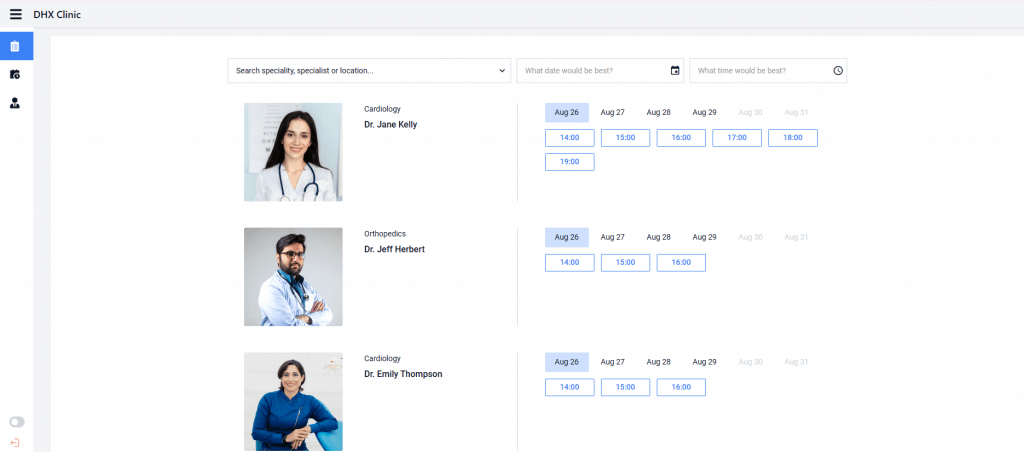The height and width of the screenshot is (452, 1024).
Task: Switch to Aug 29 for Dr. Emily Thompson
Action: [x=705, y=362]
